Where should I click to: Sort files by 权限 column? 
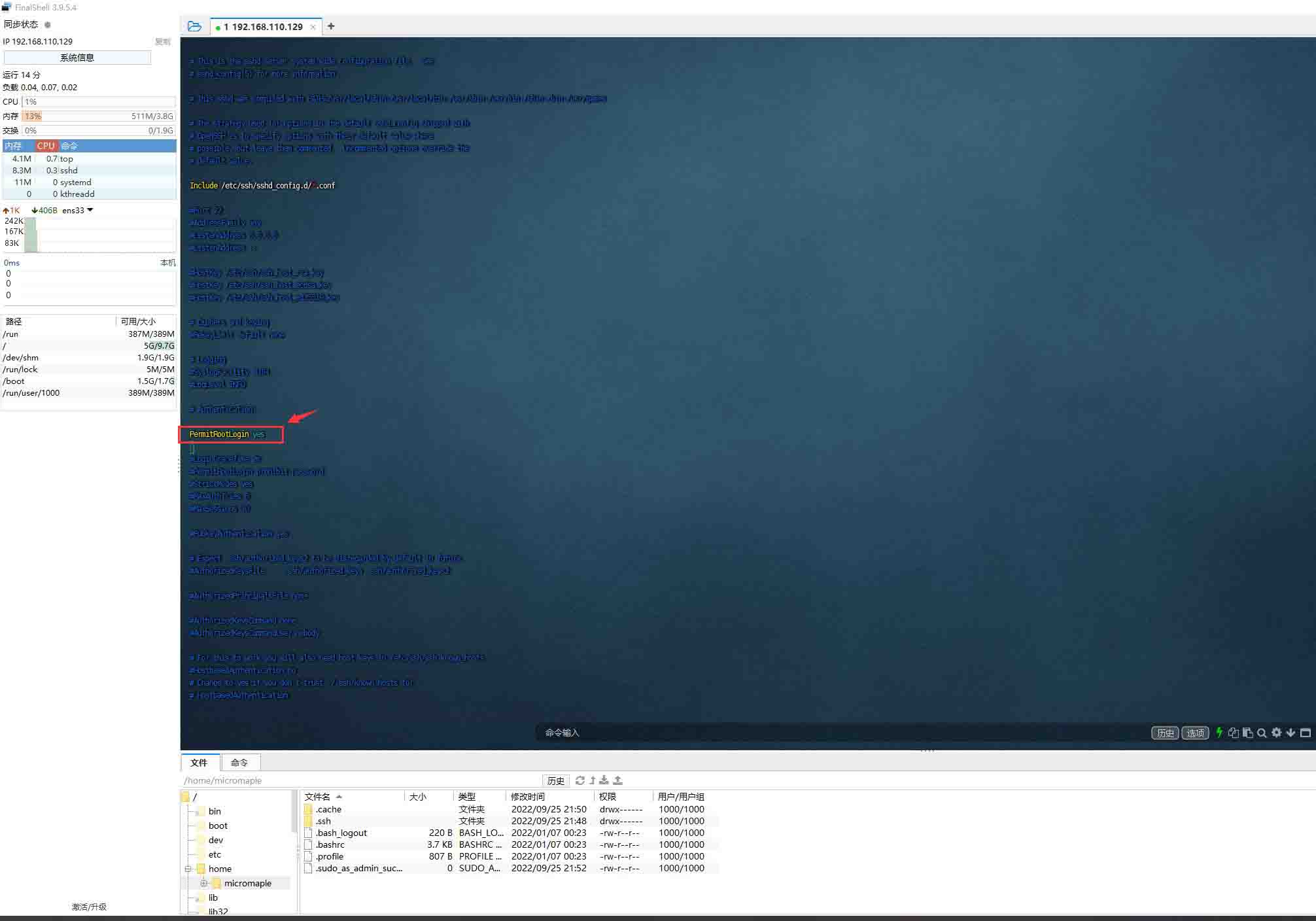tap(623, 797)
